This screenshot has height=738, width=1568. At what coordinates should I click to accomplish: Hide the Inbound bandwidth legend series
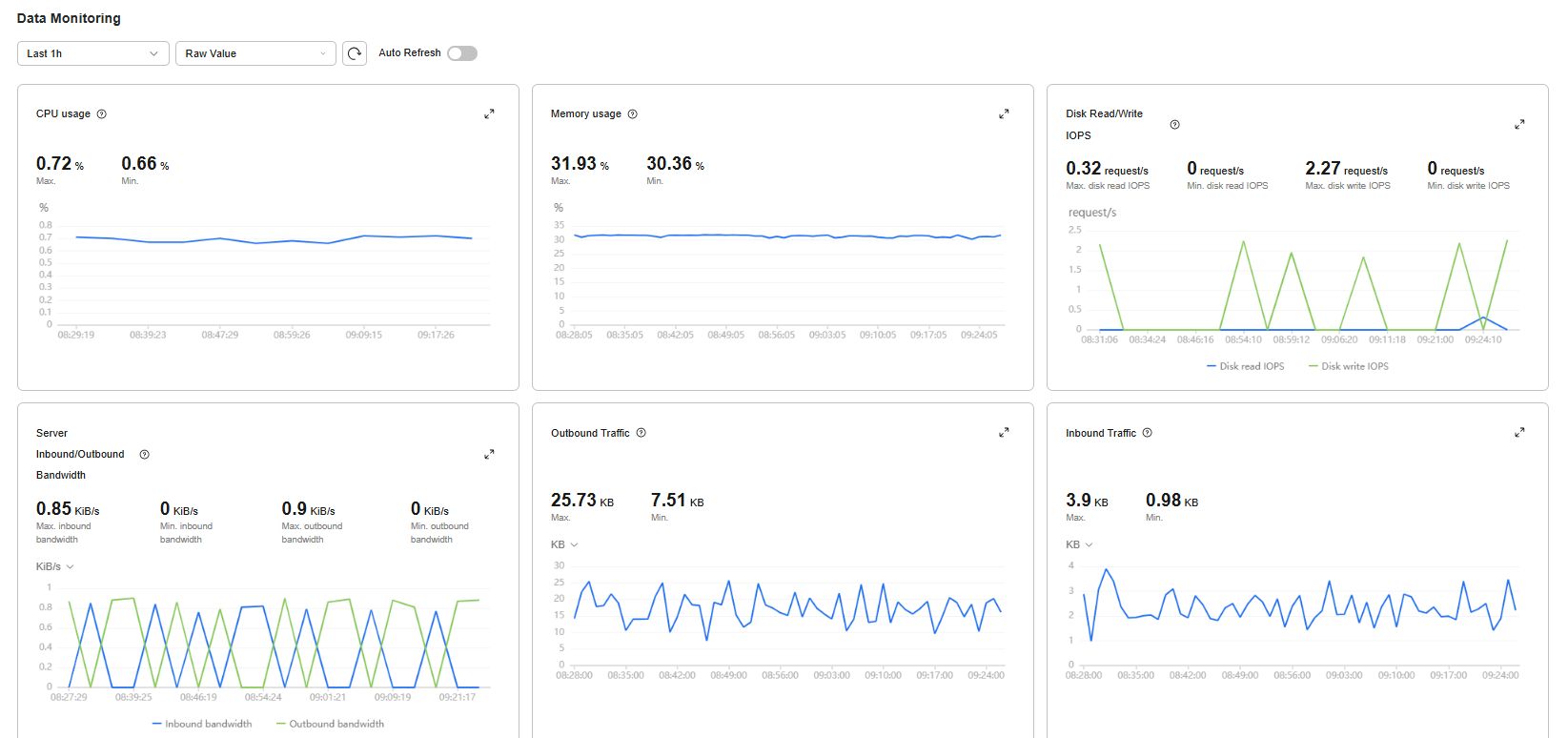pos(202,724)
